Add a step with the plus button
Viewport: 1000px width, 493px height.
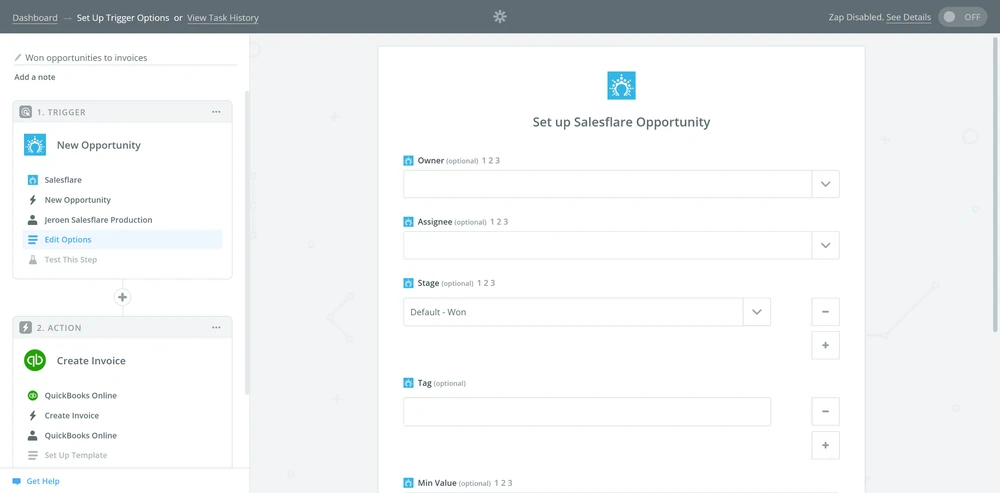click(122, 297)
